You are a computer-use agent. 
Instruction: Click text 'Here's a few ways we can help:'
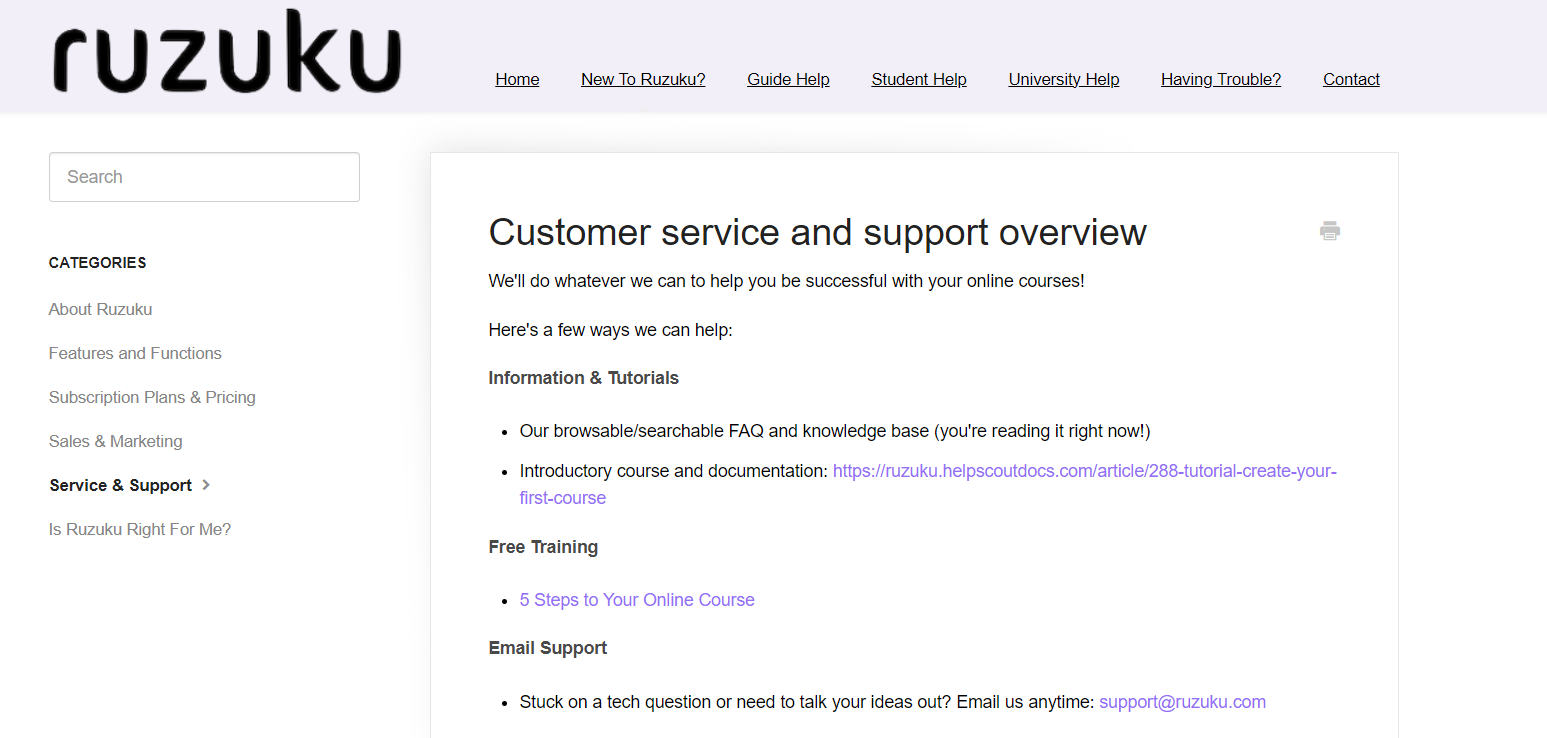pos(611,330)
